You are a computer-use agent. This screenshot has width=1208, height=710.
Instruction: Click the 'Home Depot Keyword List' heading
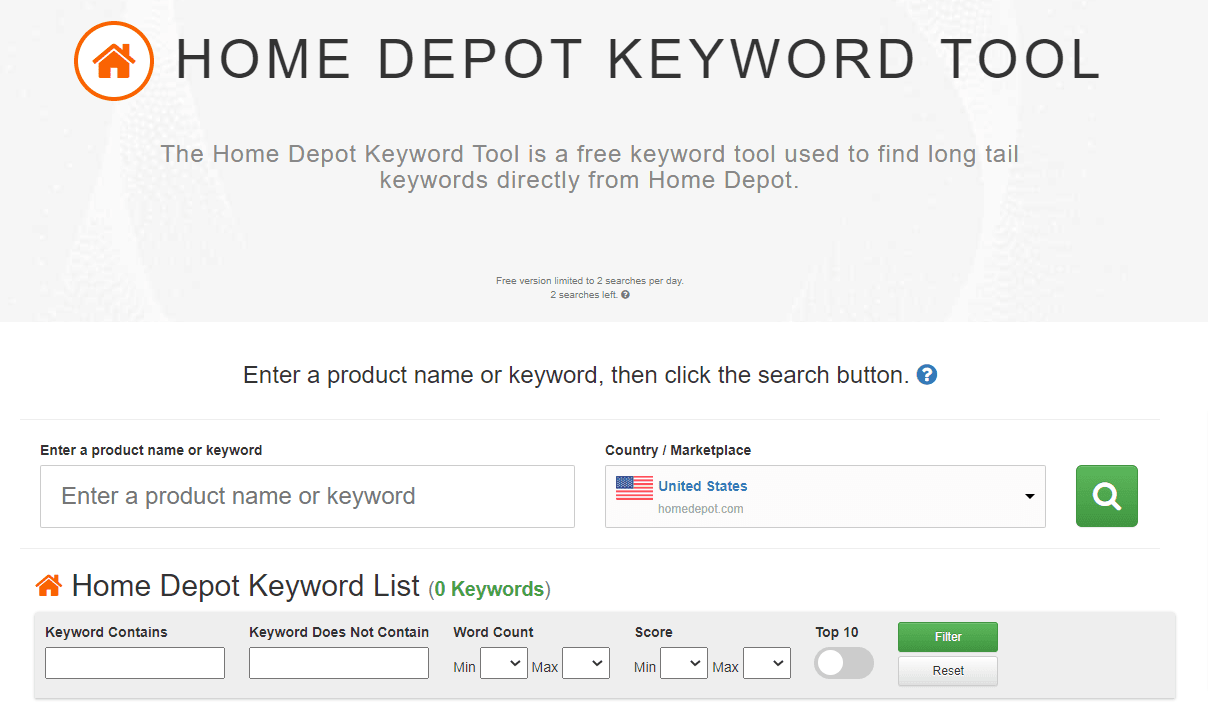click(246, 585)
